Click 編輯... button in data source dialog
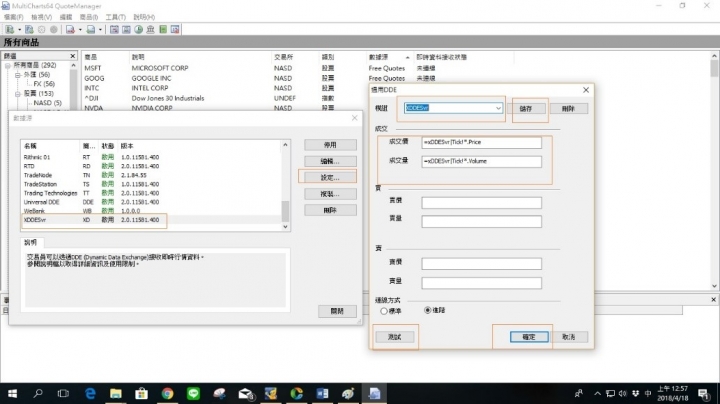 click(330, 161)
